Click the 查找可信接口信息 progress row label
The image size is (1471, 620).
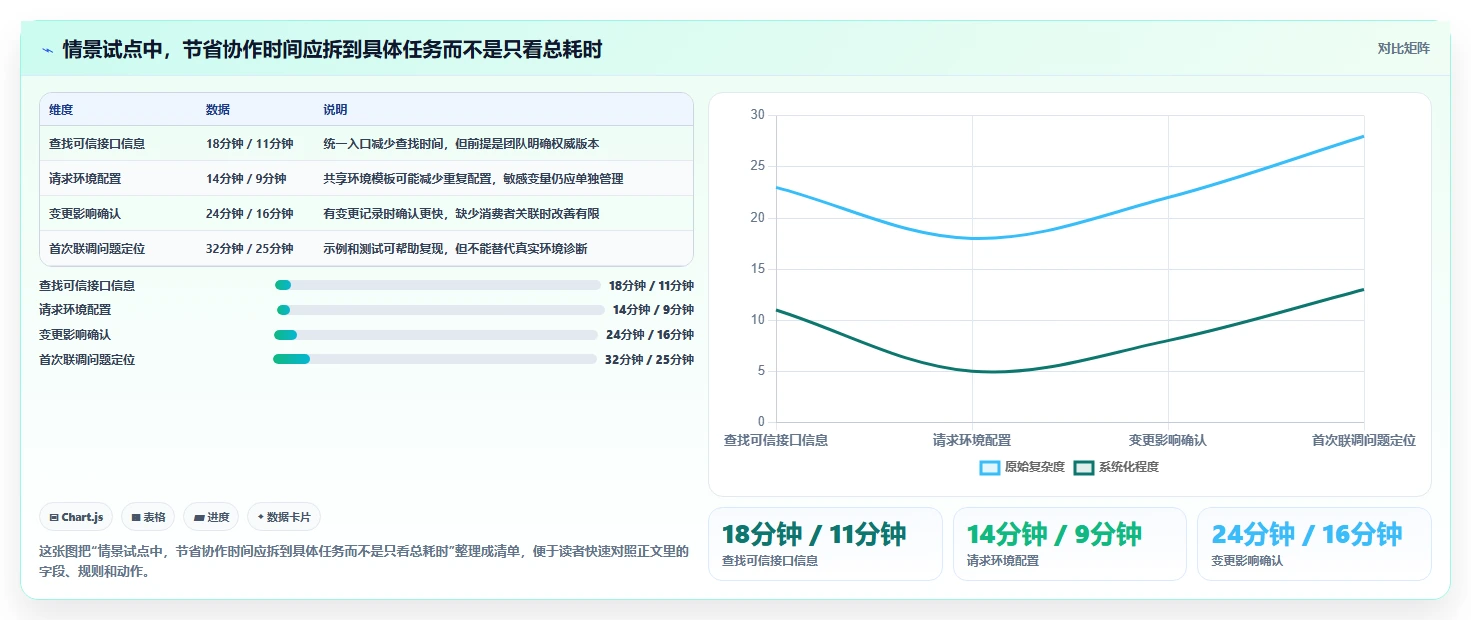87,285
